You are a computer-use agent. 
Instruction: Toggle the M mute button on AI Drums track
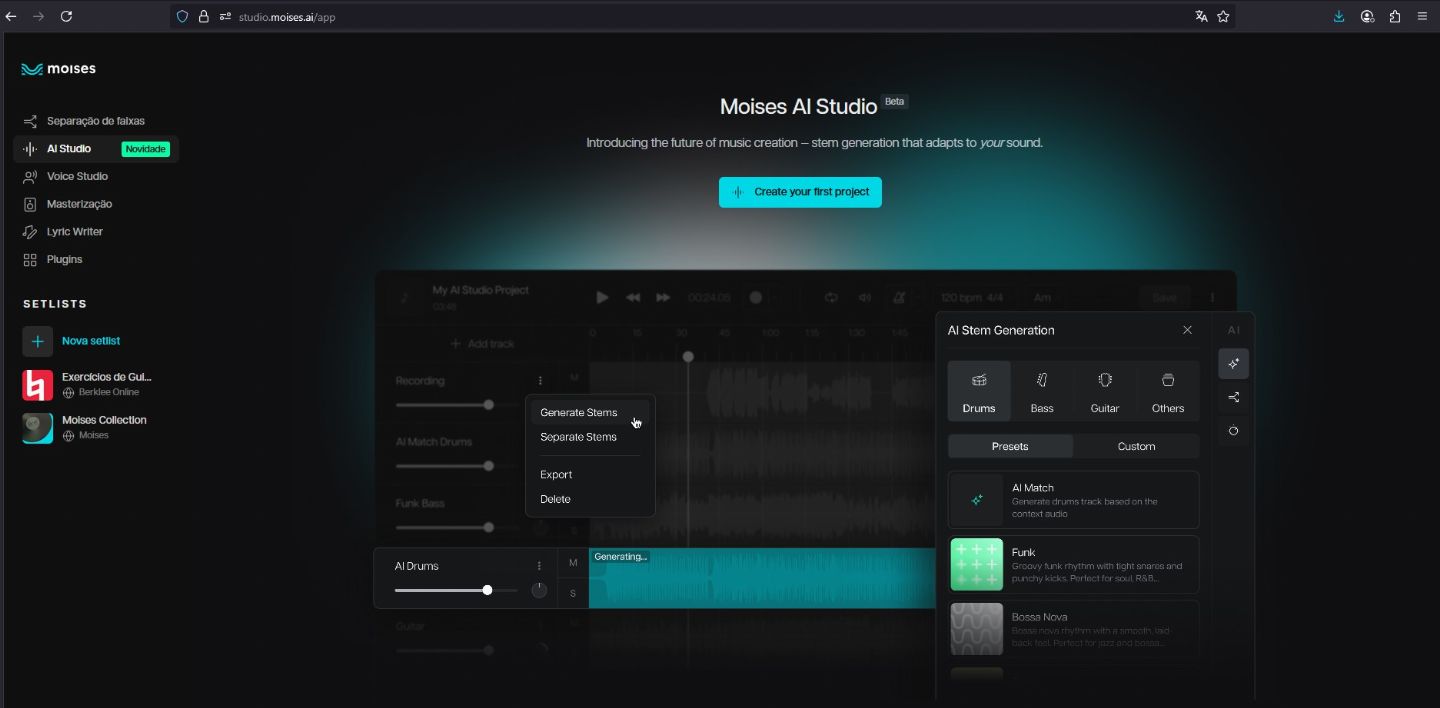pos(573,563)
